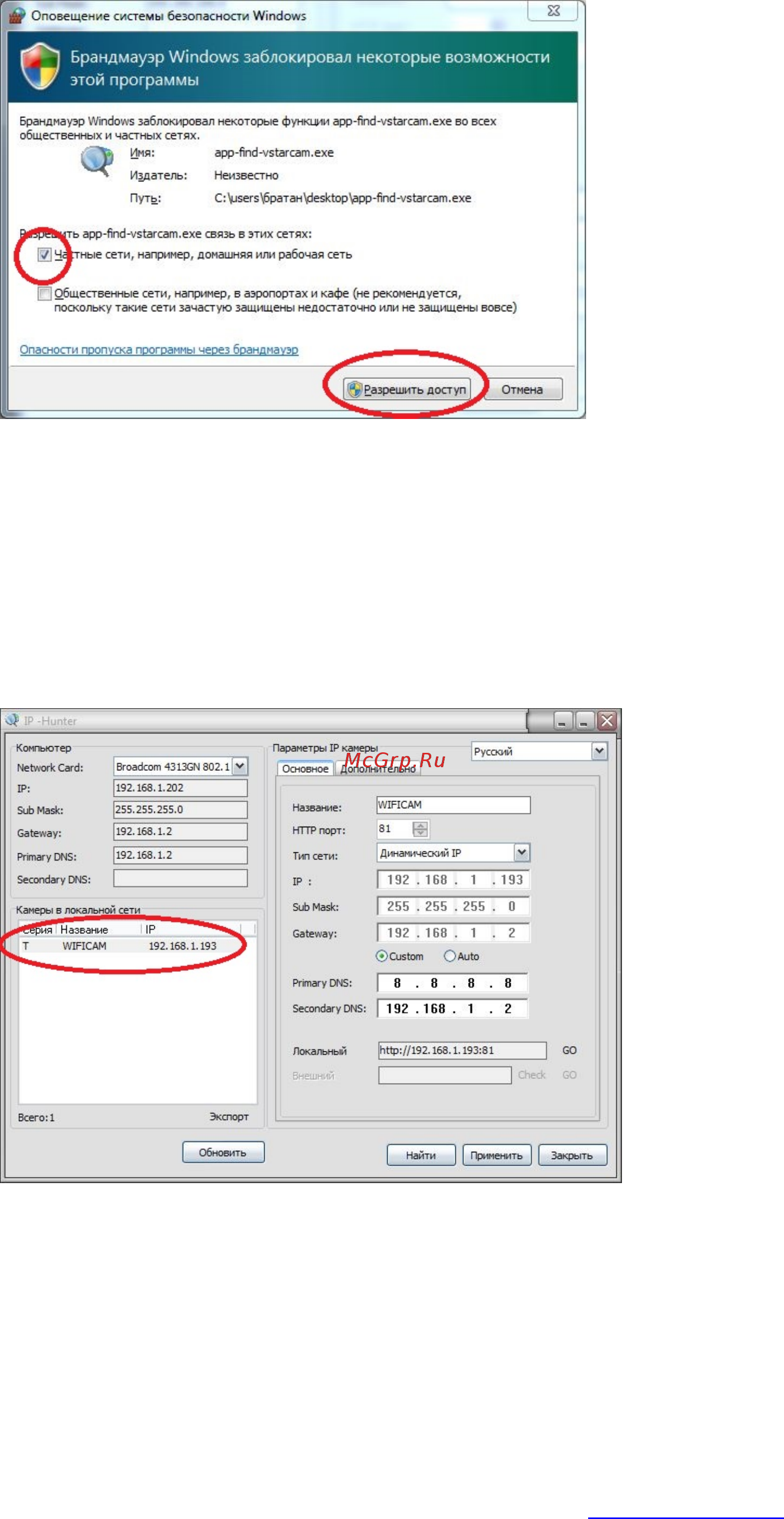The width and height of the screenshot is (784, 1519).
Task: Select Auto DNS radio button
Action: (450, 956)
